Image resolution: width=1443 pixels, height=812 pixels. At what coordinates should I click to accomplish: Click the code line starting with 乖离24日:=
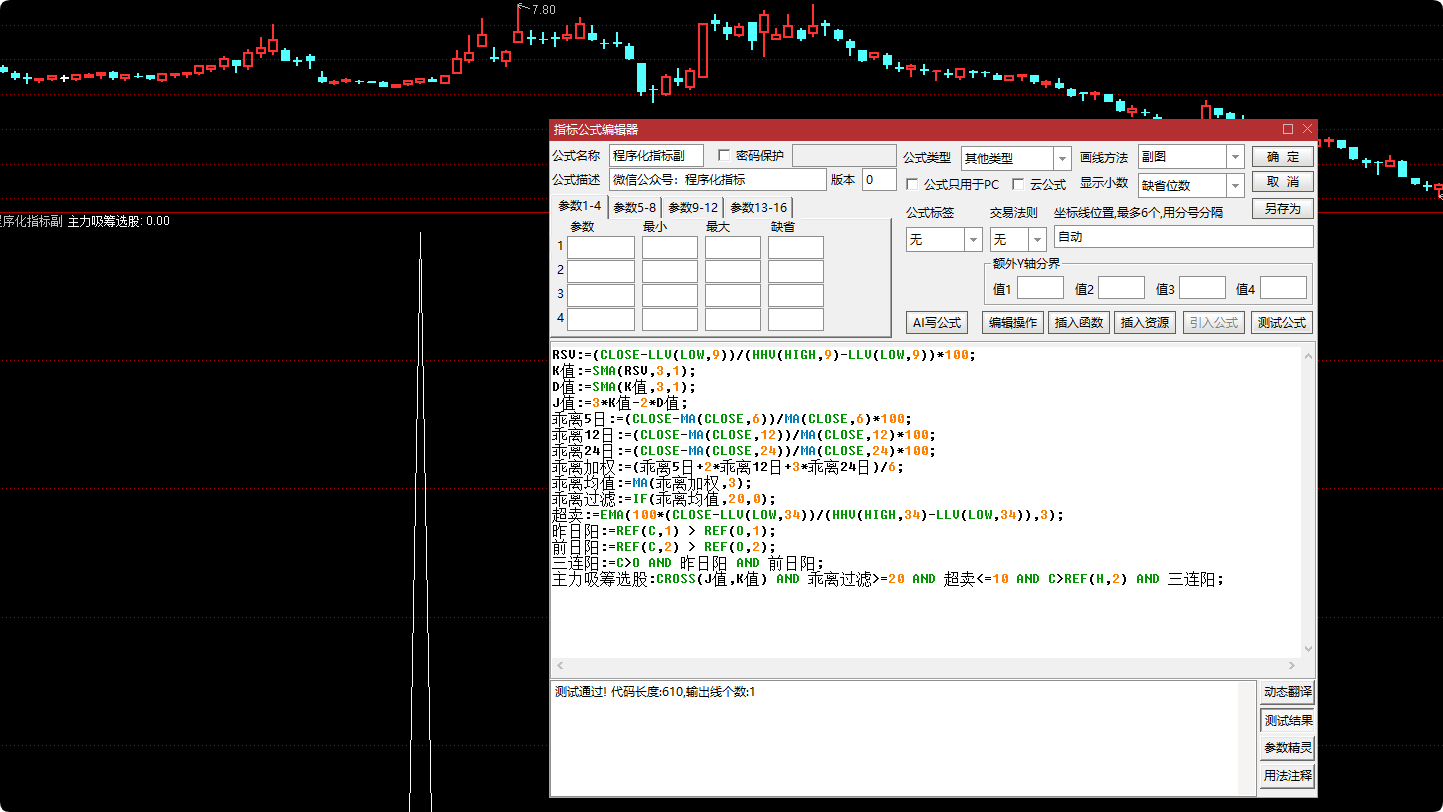(x=743, y=451)
